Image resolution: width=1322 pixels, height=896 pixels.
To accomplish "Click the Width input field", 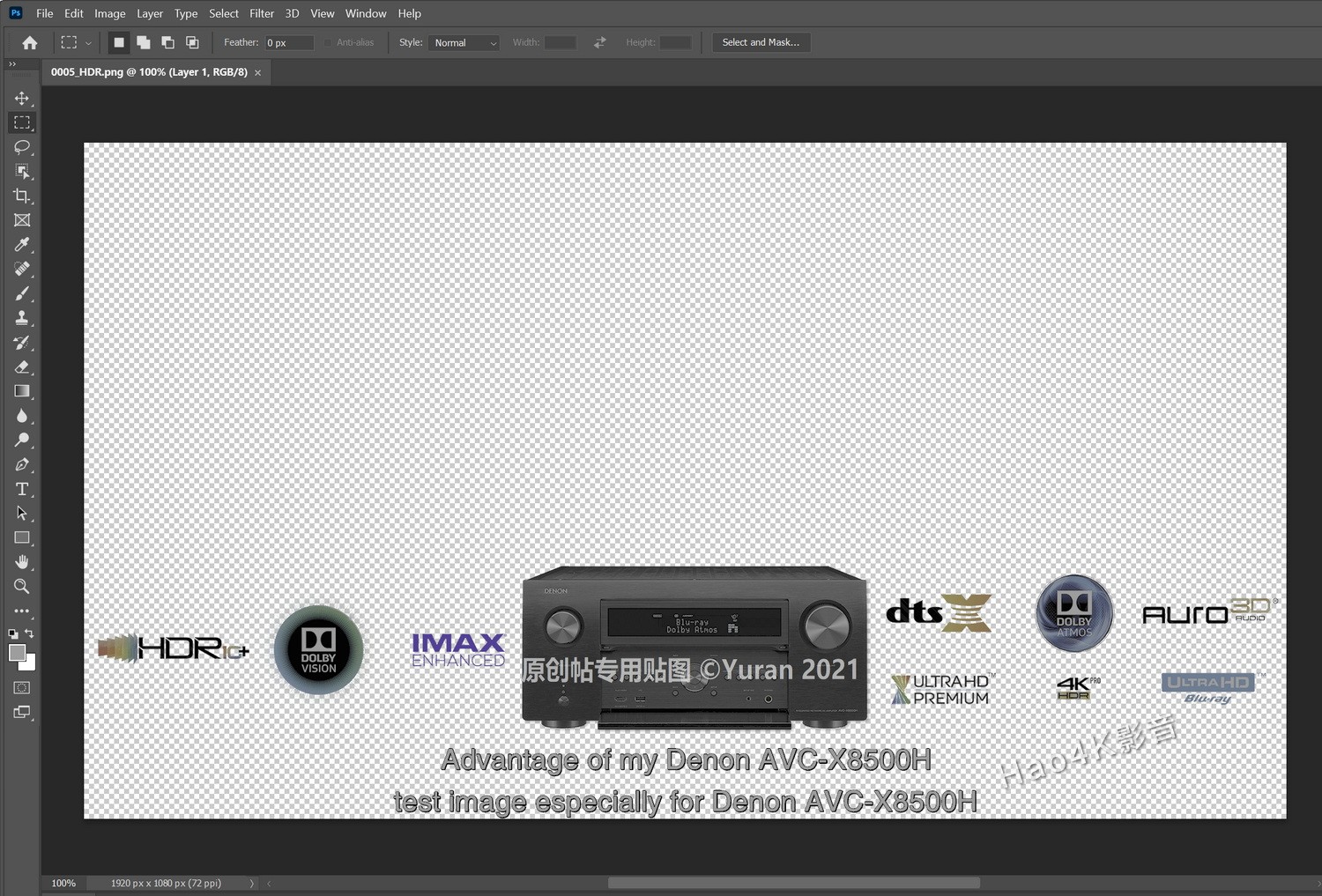I will 561,42.
